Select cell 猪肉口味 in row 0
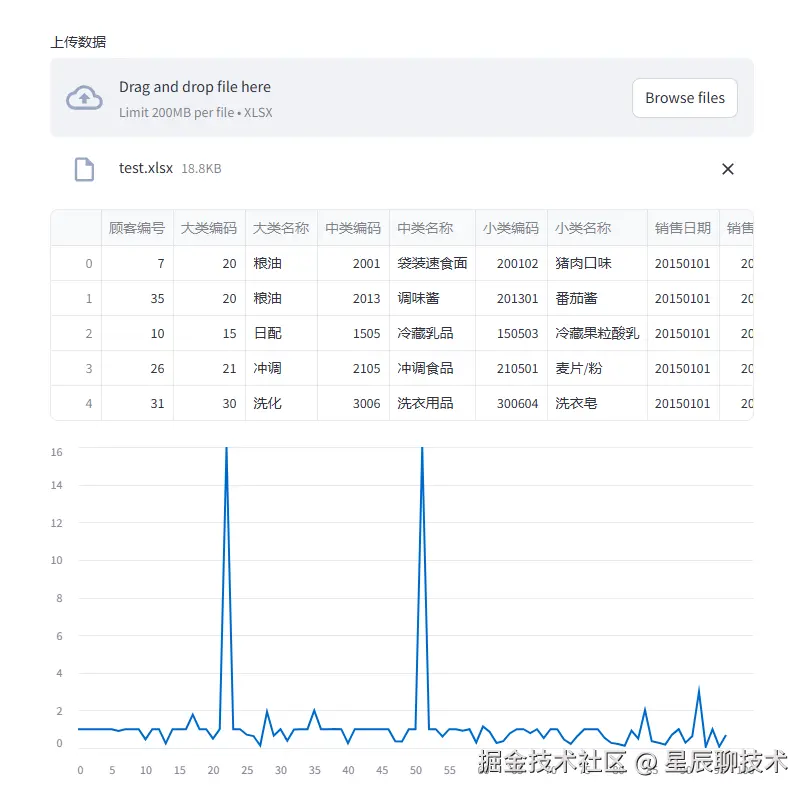811x798 pixels. coord(597,263)
